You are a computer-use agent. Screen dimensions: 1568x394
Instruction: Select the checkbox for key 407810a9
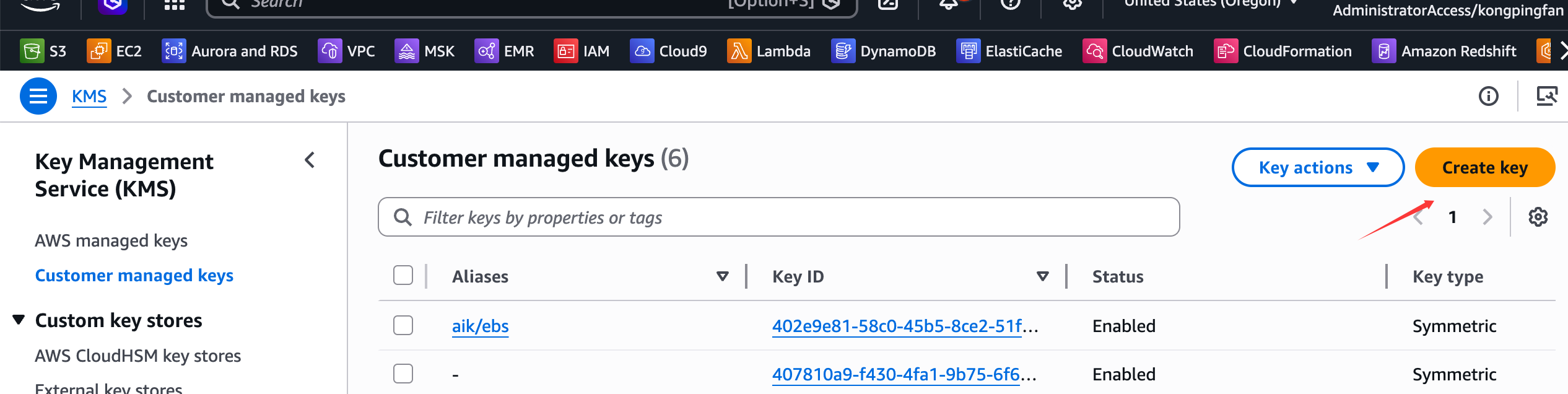click(403, 374)
